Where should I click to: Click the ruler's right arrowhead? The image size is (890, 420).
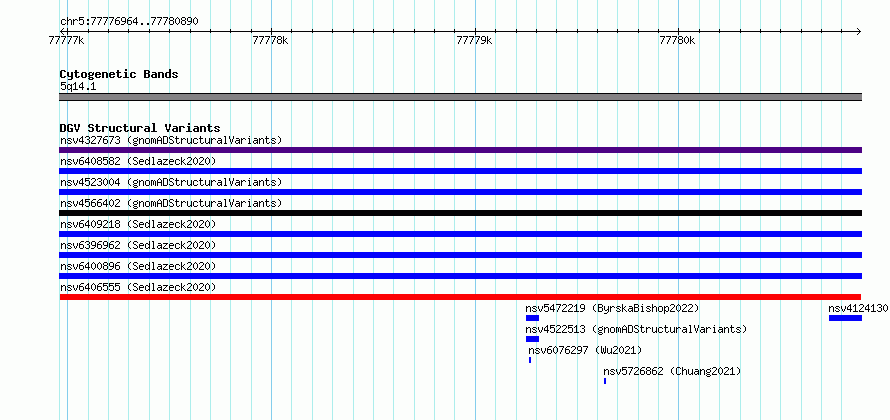point(859,31)
